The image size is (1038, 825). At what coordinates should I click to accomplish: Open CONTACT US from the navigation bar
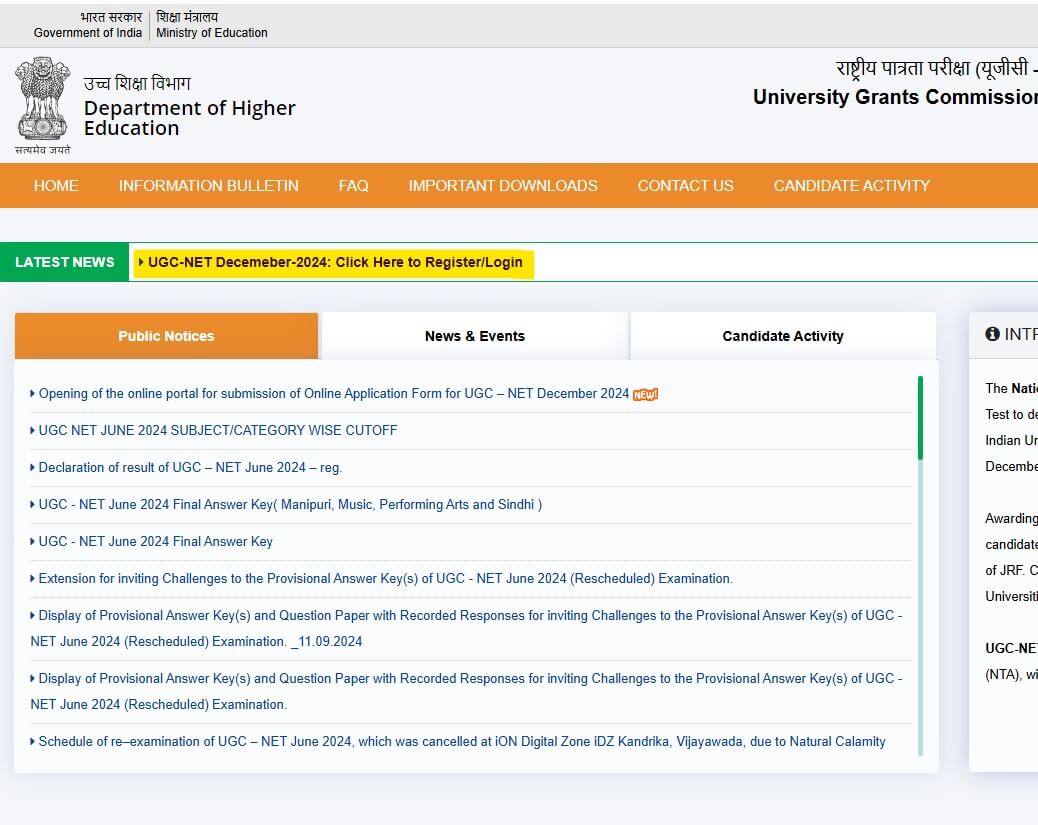point(685,185)
